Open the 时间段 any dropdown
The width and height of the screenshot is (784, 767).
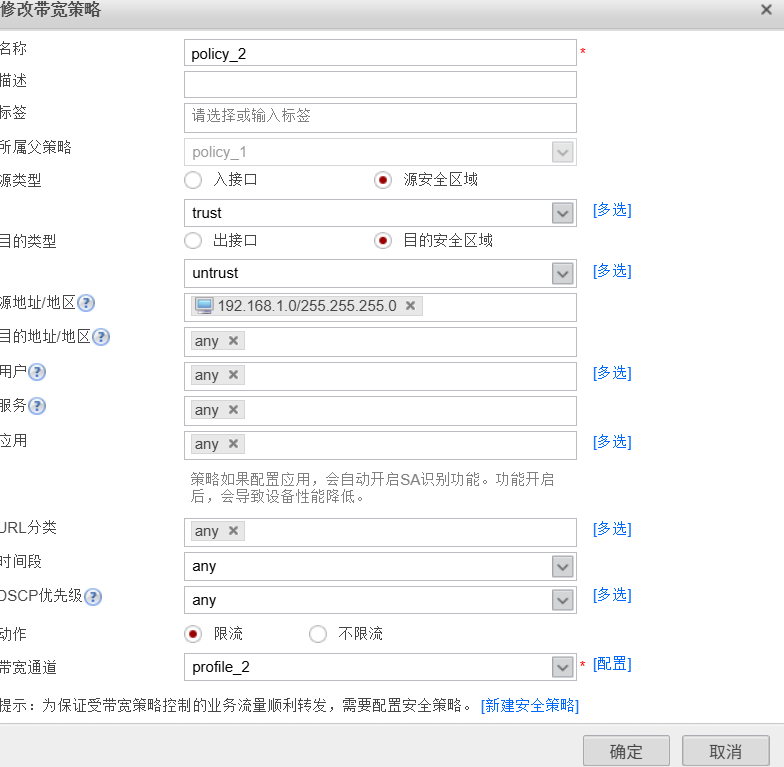click(562, 567)
